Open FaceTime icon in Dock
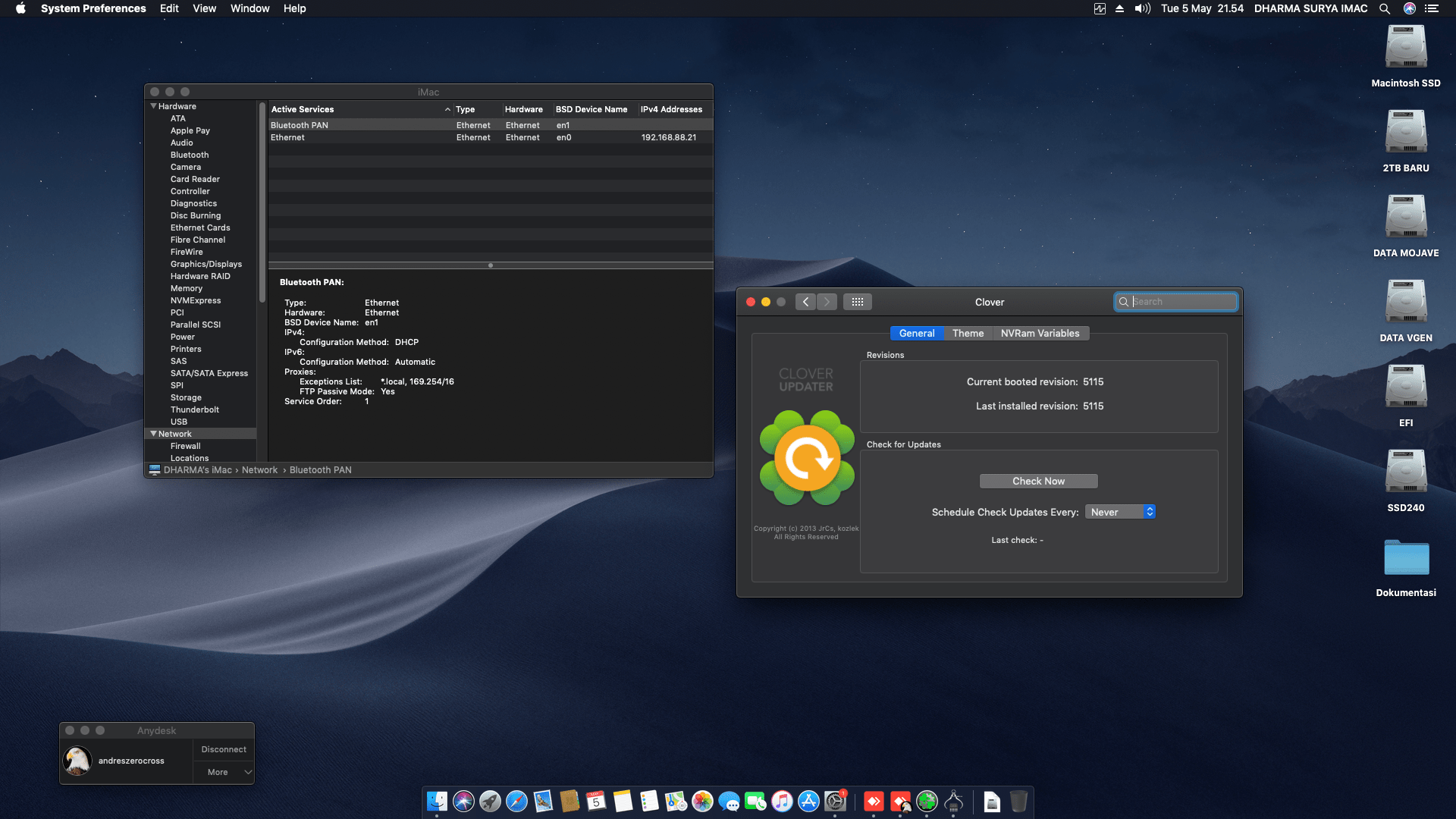The image size is (1456, 819). point(755,801)
